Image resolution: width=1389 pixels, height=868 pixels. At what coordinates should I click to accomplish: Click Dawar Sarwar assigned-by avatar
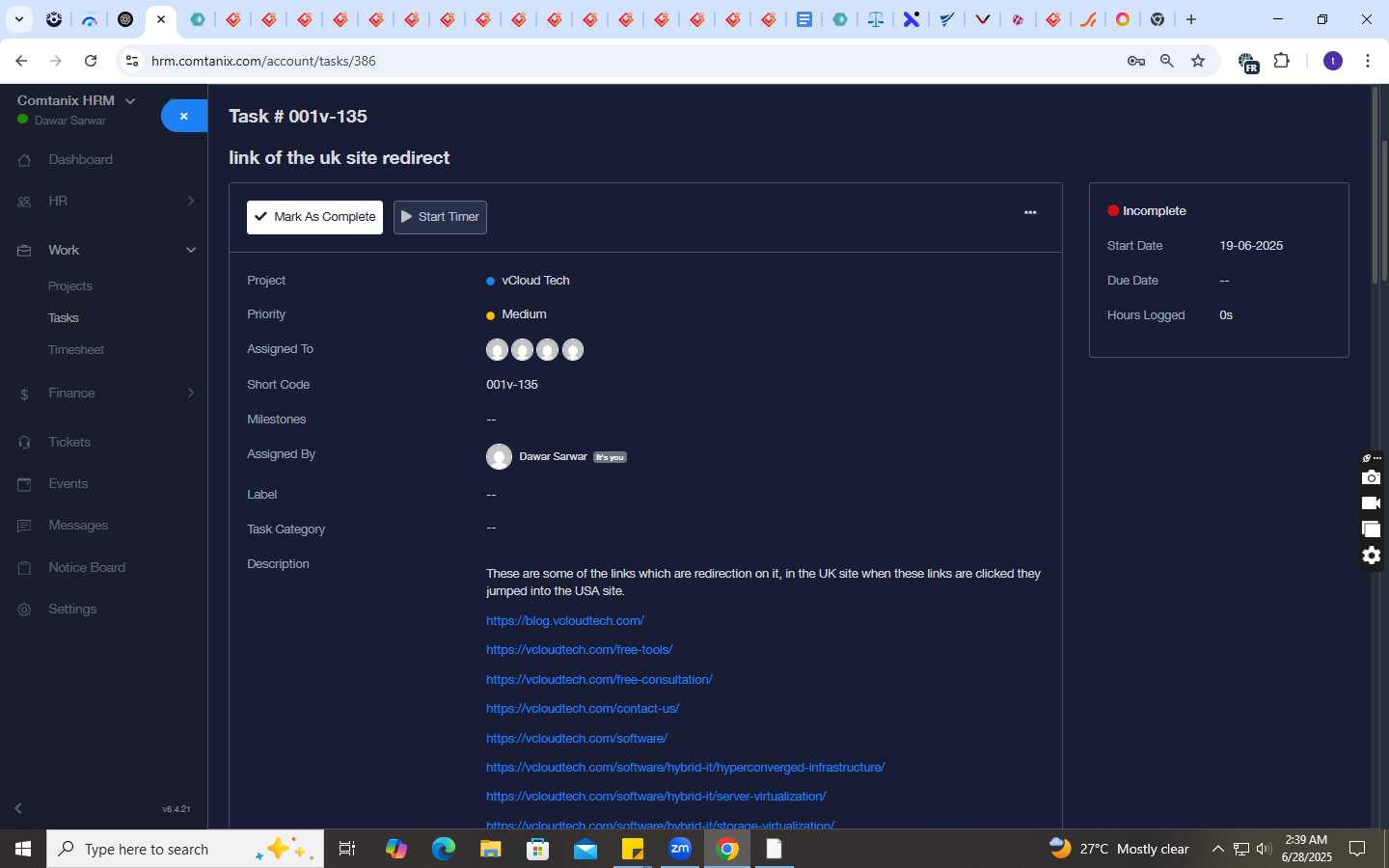(499, 457)
